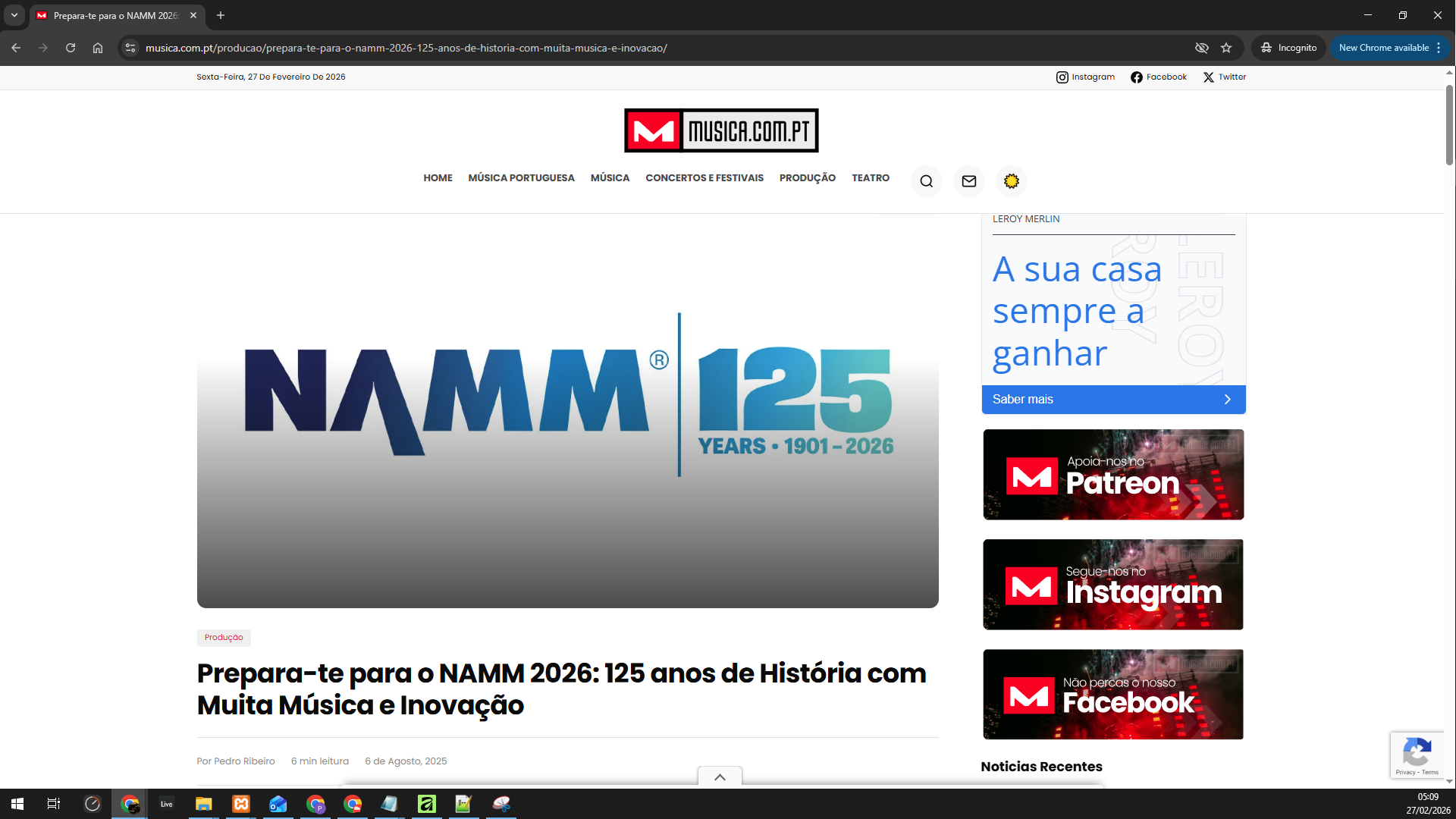The height and width of the screenshot is (819, 1456).
Task: Click the browser back arrow
Action: click(16, 48)
